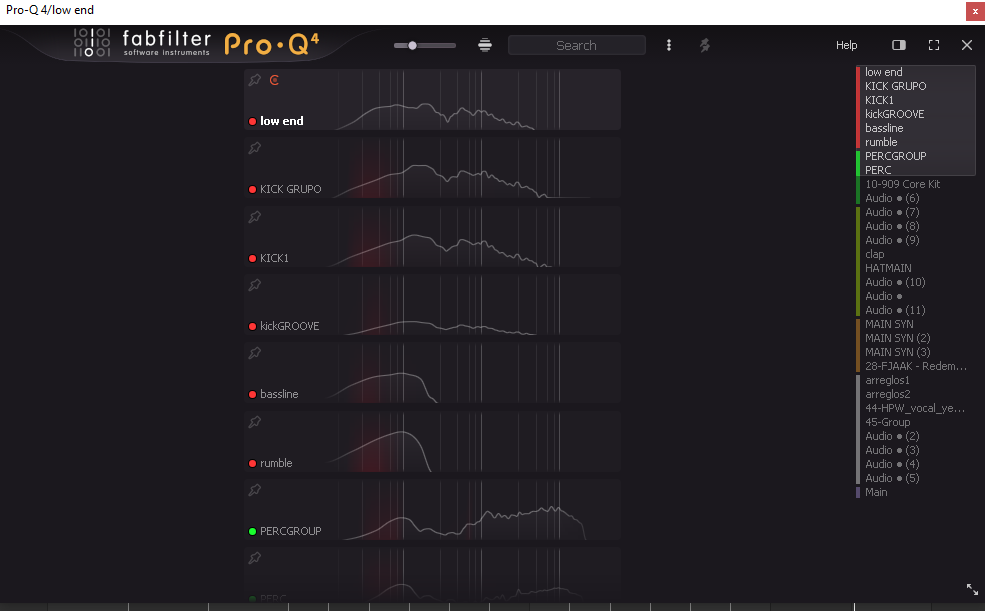Pin the low end instance
985x611 pixels.
(x=254, y=80)
